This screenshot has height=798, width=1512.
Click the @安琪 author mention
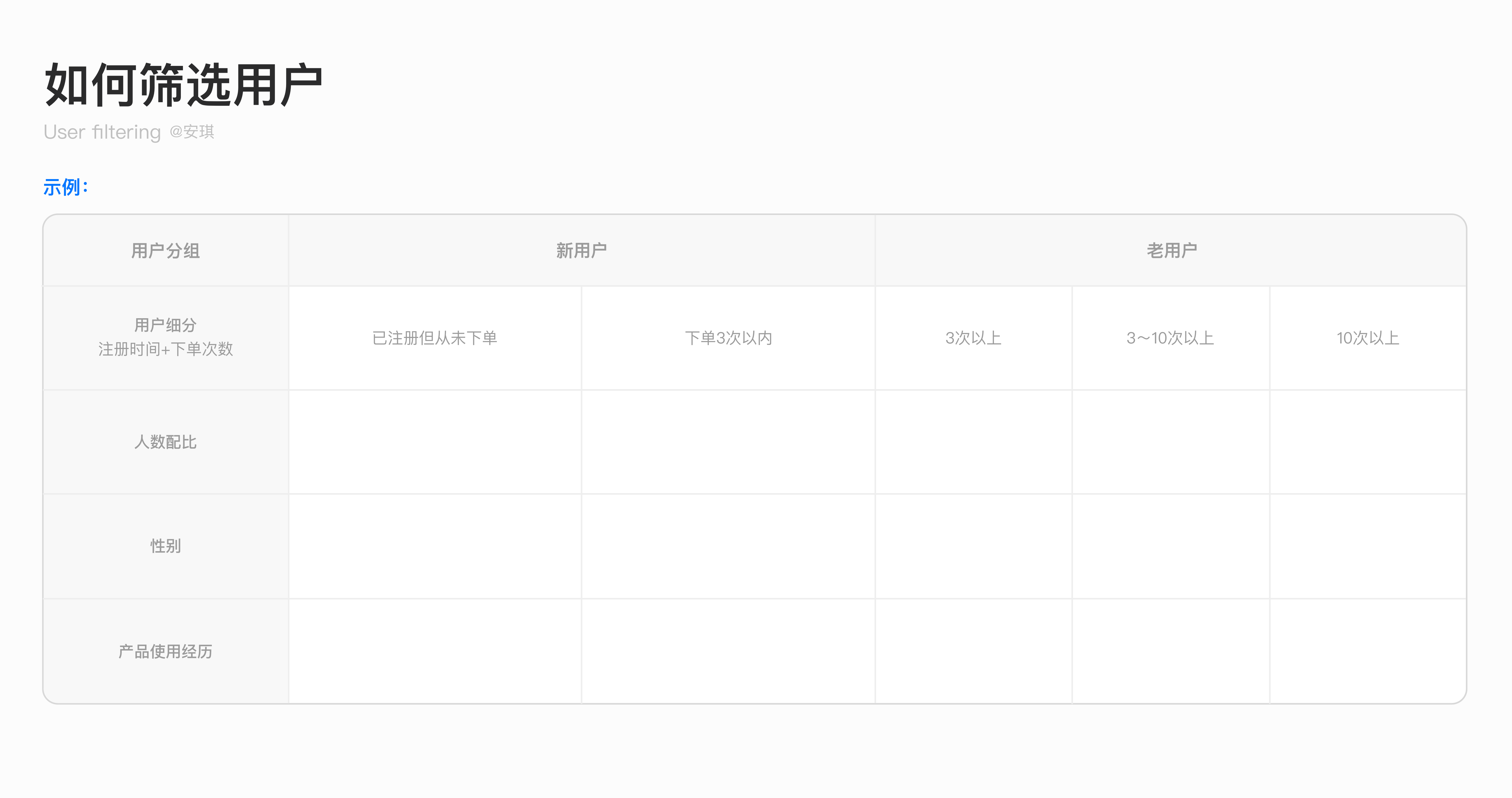click(x=192, y=132)
